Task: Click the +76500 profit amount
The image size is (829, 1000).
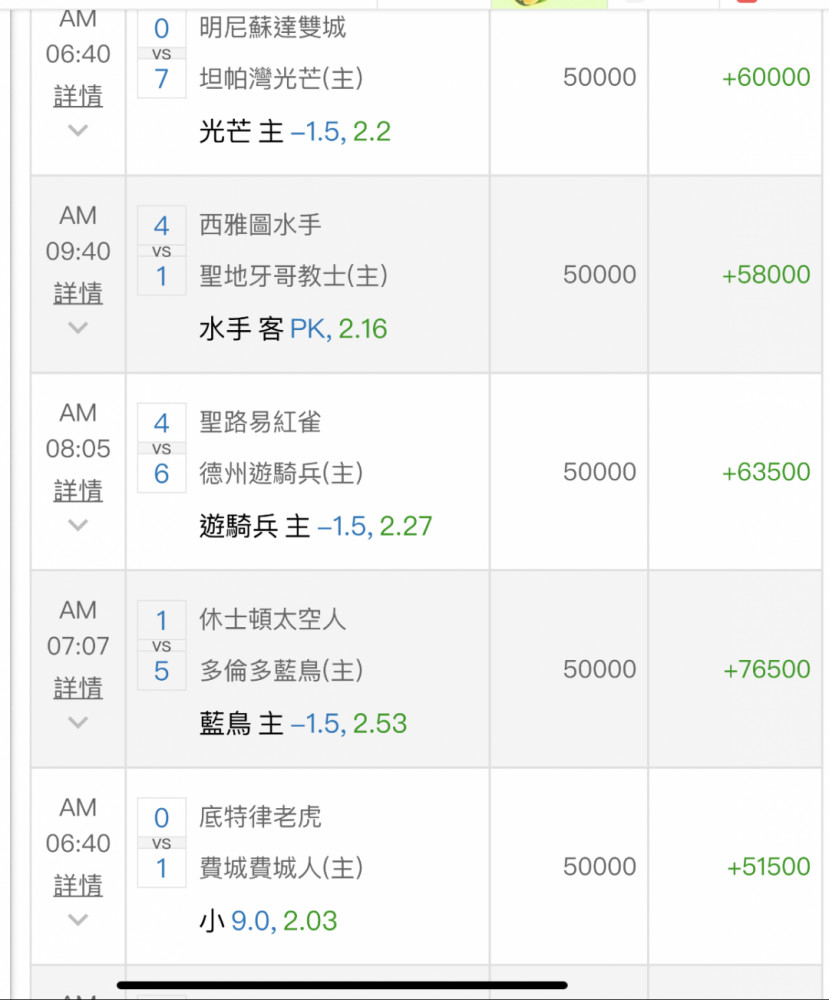Action: (x=766, y=669)
